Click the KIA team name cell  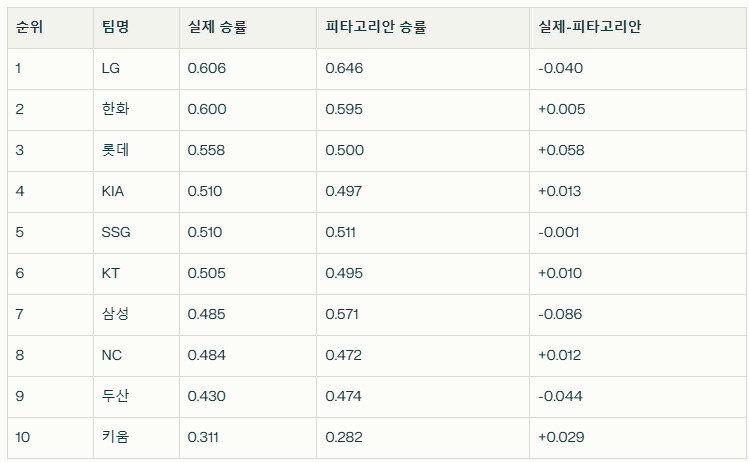pos(136,192)
